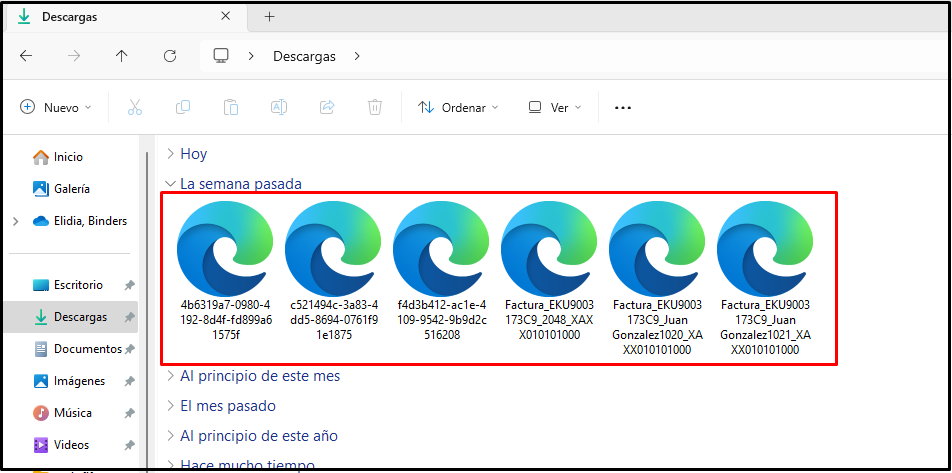
Task: Open the Ordenar sort dropdown
Action: [458, 107]
